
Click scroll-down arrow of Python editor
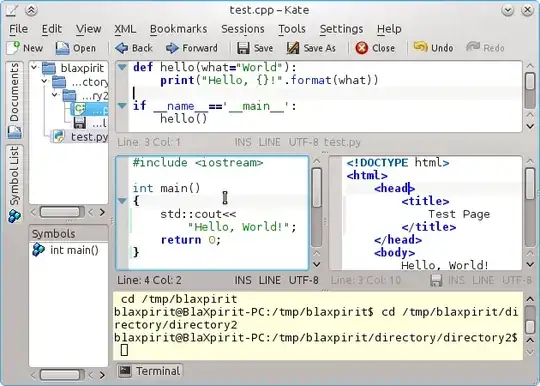click(530, 126)
